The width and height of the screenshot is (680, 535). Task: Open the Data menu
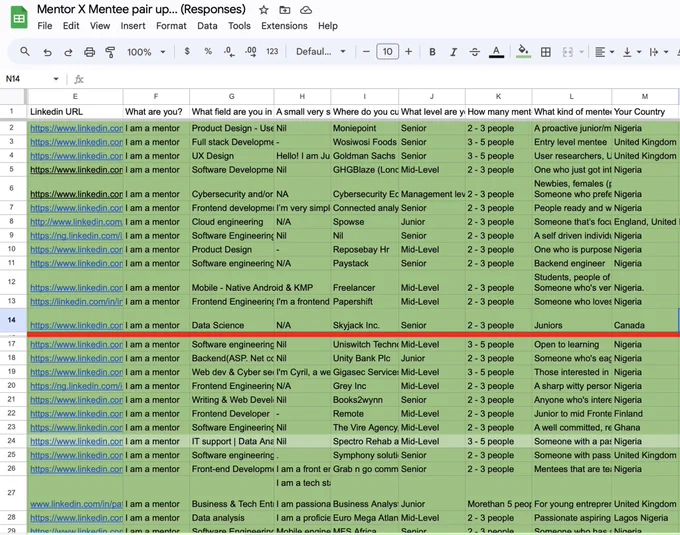(207, 26)
